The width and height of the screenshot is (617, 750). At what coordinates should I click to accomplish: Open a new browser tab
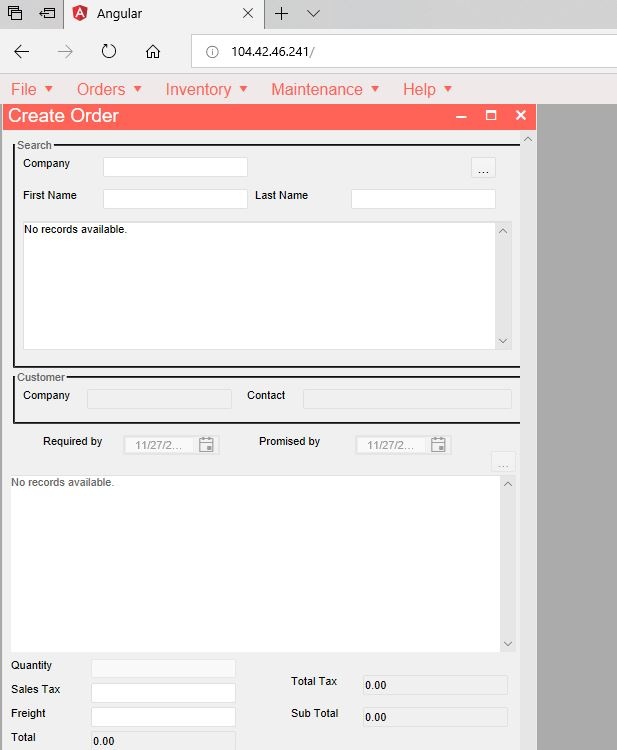click(x=281, y=13)
